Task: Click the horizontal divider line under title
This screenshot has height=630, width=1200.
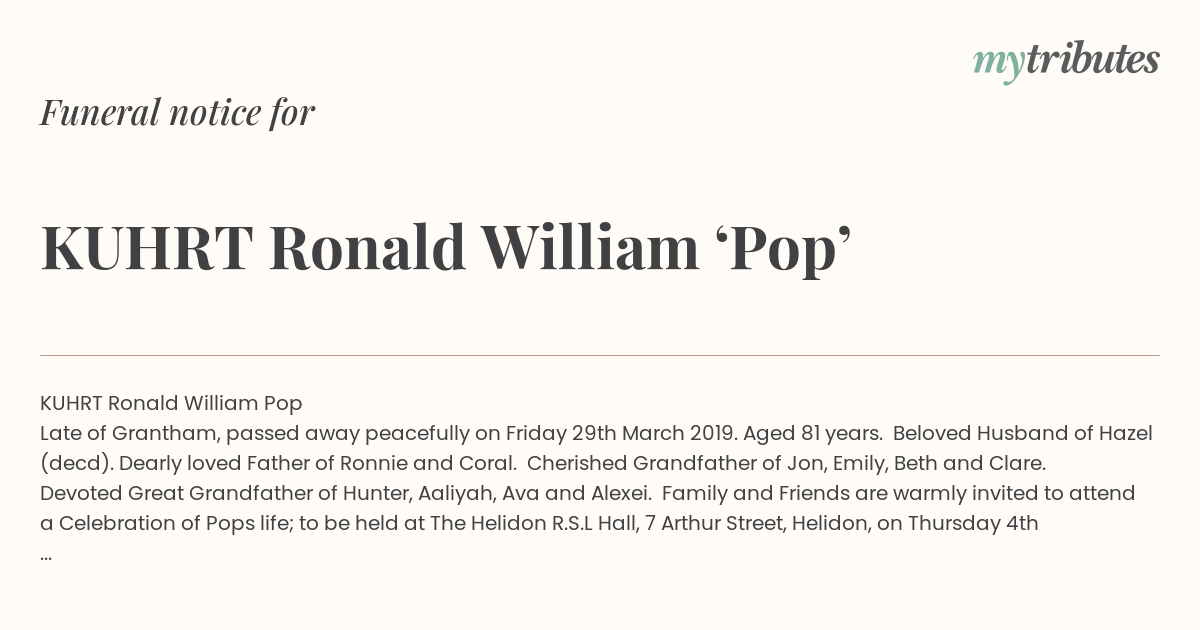Action: pos(600,355)
